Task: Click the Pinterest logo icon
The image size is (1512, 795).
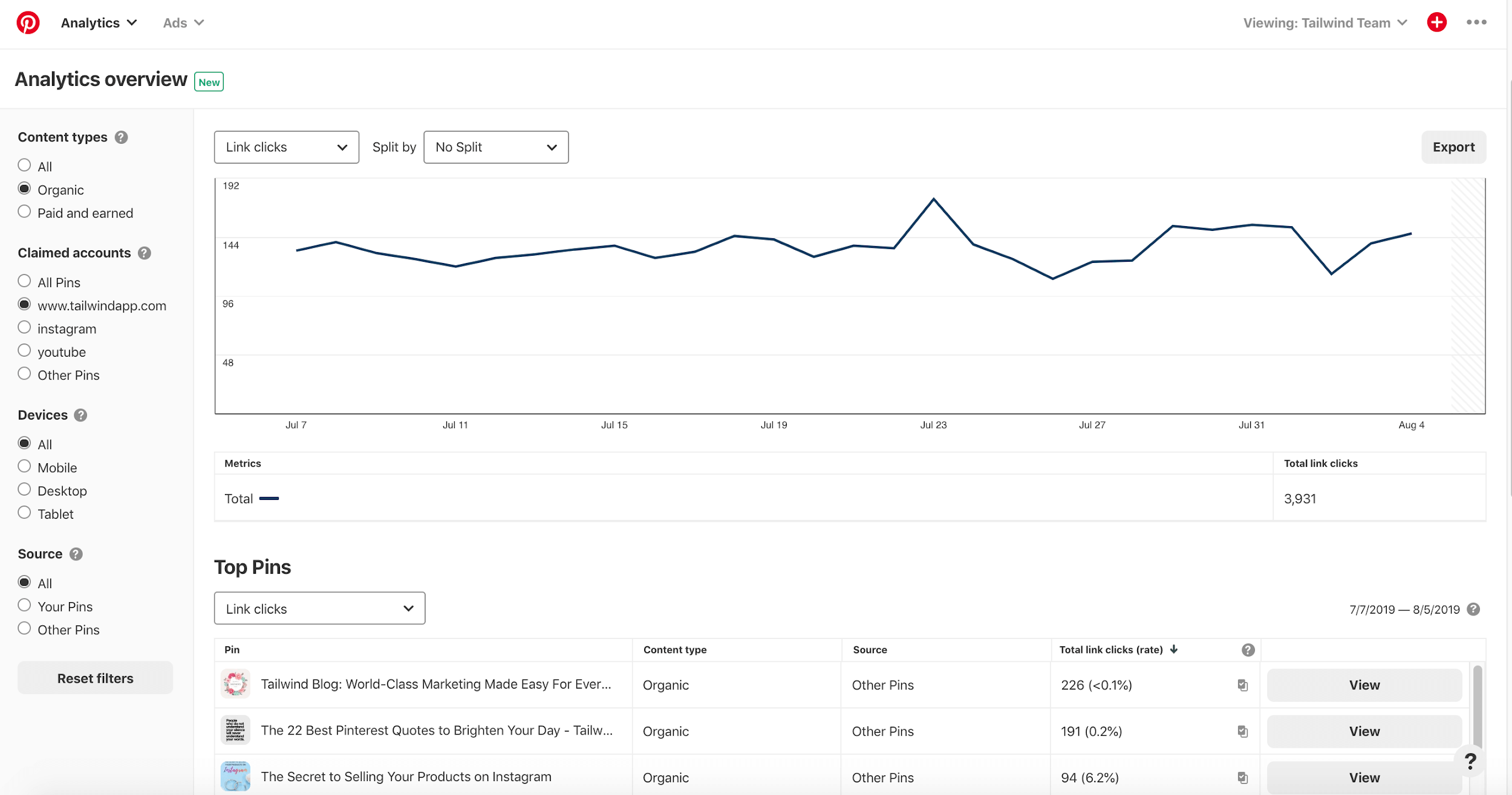Action: (x=28, y=23)
